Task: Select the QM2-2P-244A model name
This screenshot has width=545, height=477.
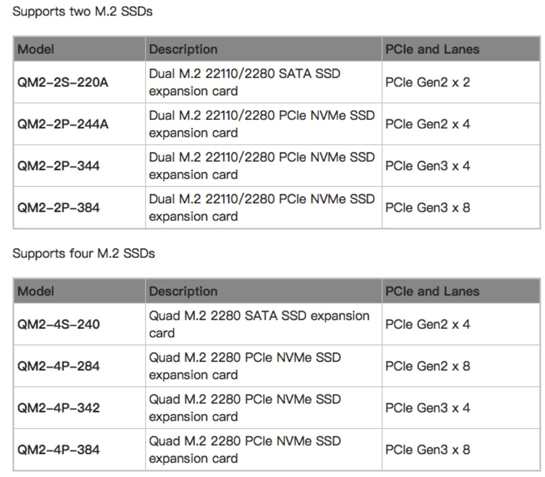Action: pos(63,124)
